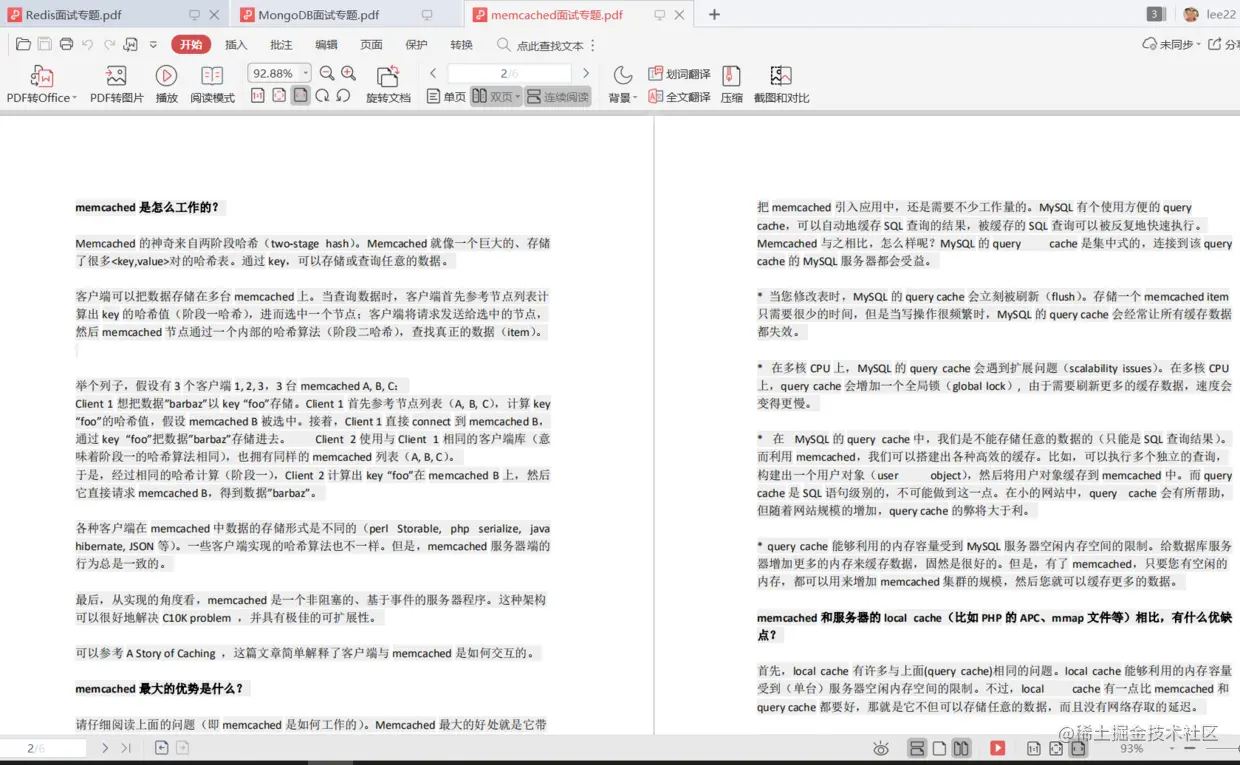Click the ribbon page number field
Viewport: 1240px width, 765px height.
[x=509, y=73]
